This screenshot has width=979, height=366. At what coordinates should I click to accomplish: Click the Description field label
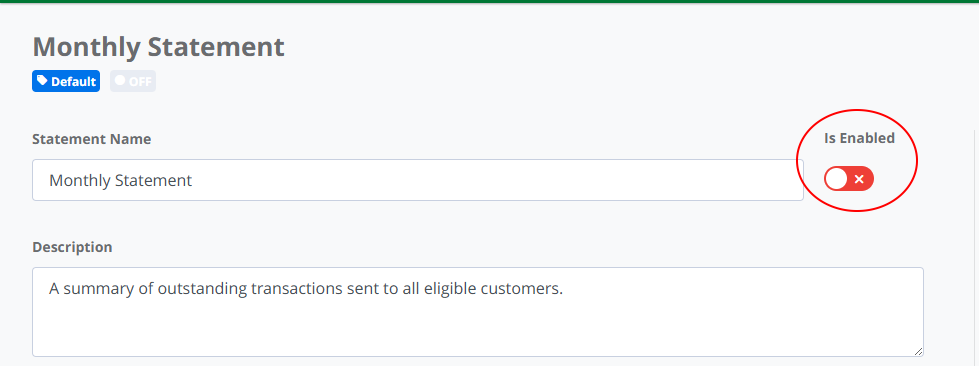tap(72, 247)
